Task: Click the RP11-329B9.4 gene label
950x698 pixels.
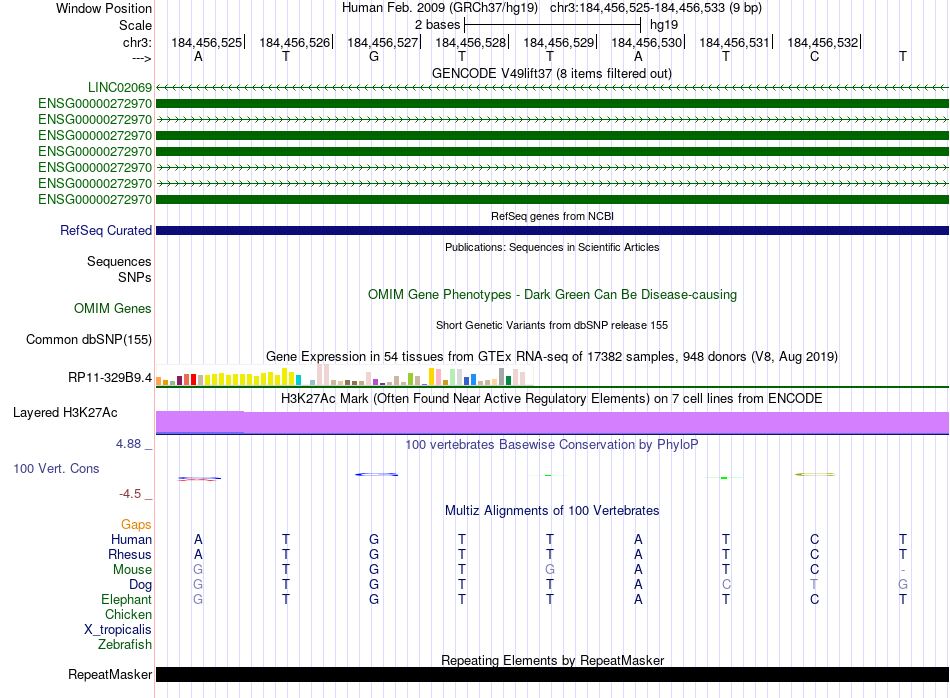Action: coord(110,377)
